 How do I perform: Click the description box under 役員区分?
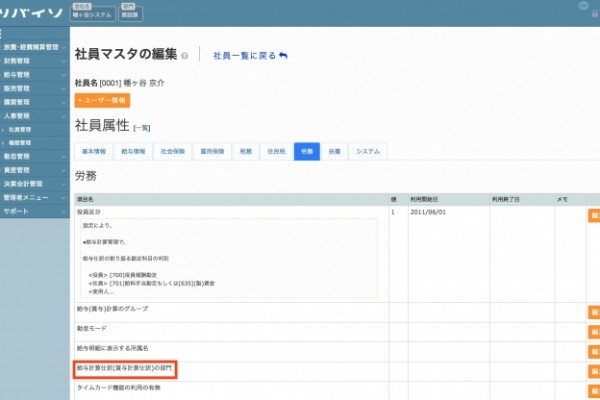point(229,258)
